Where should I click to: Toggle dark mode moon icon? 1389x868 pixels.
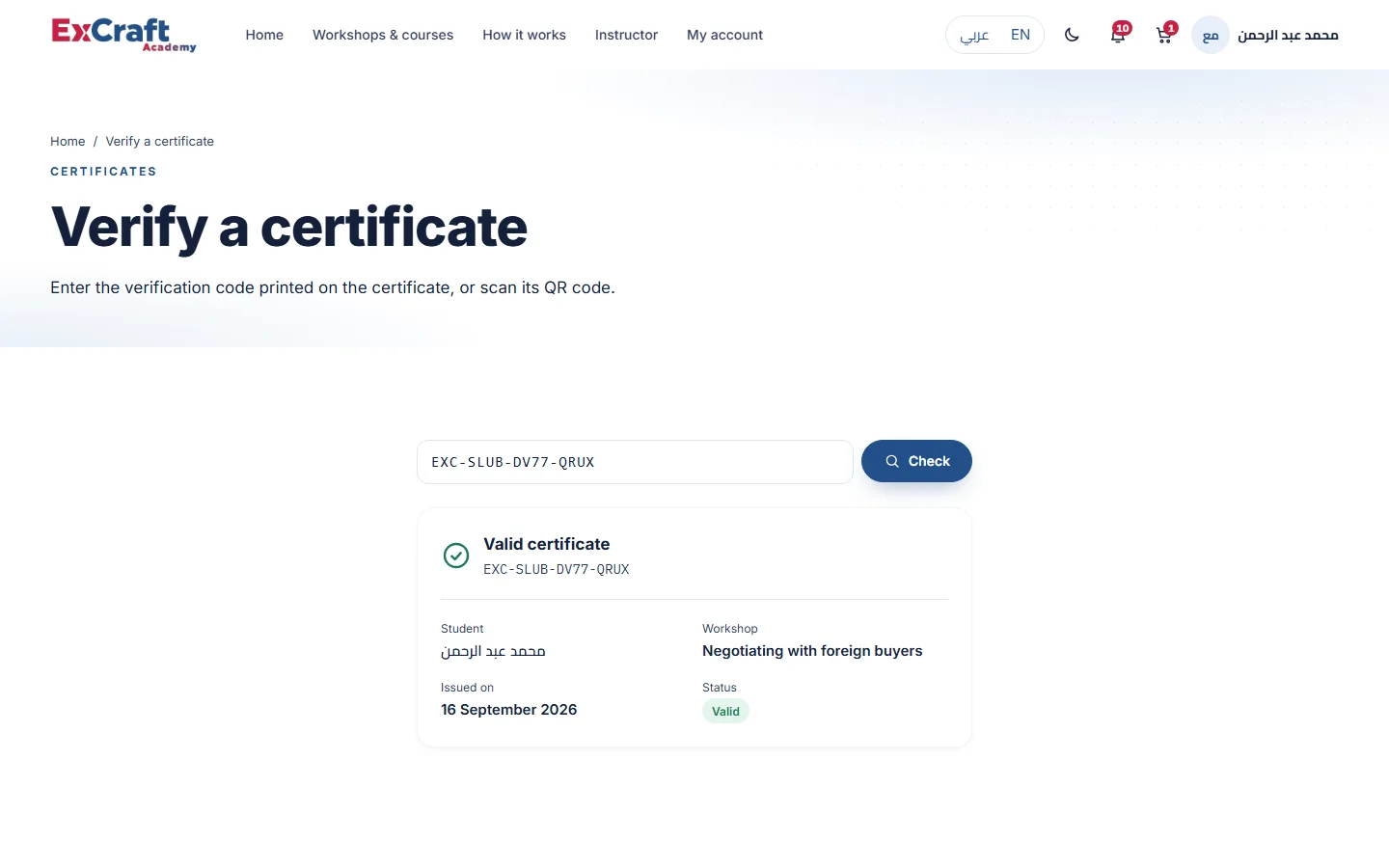point(1072,35)
